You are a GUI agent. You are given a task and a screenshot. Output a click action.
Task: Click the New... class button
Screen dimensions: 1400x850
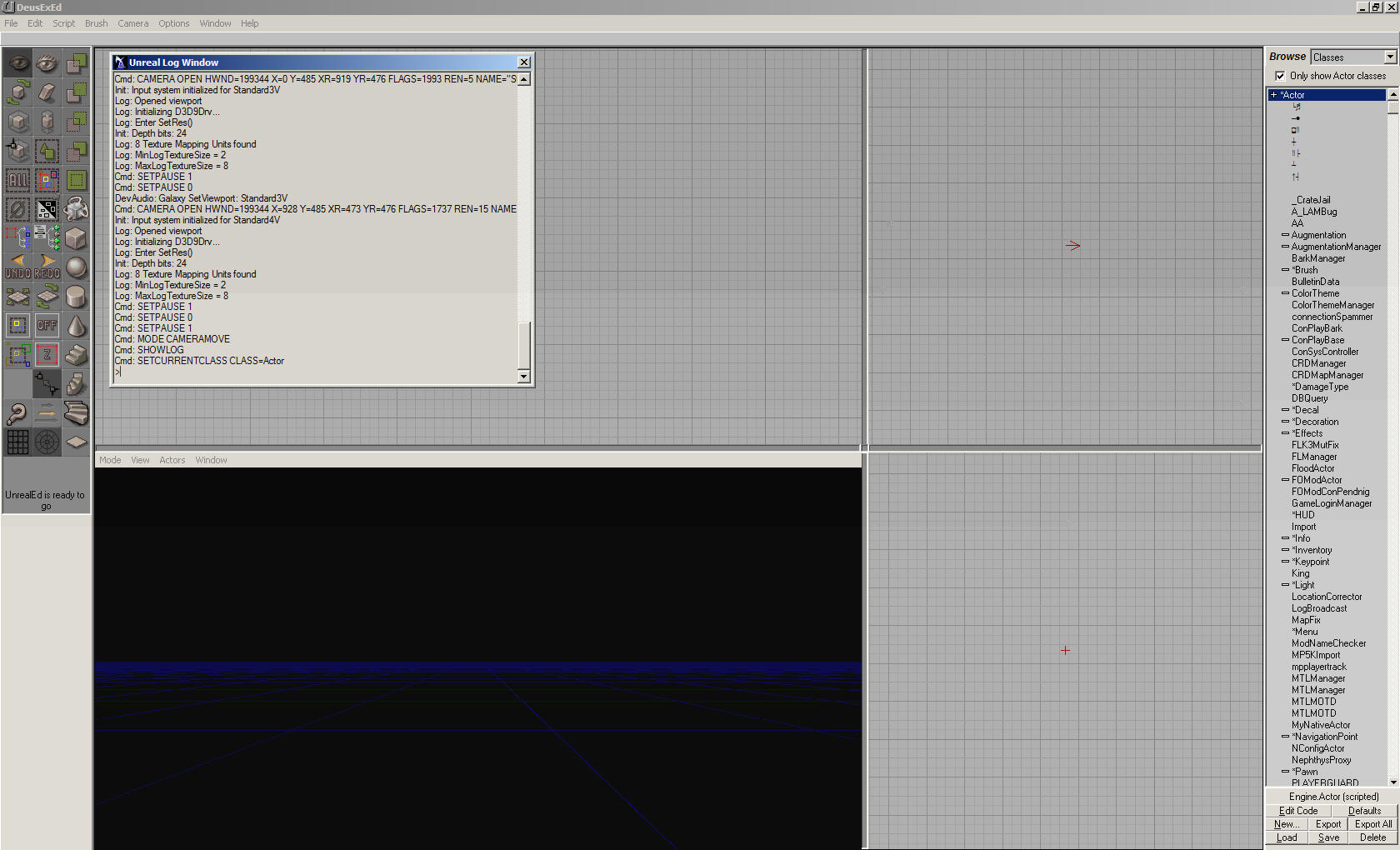pyautogui.click(x=1287, y=824)
